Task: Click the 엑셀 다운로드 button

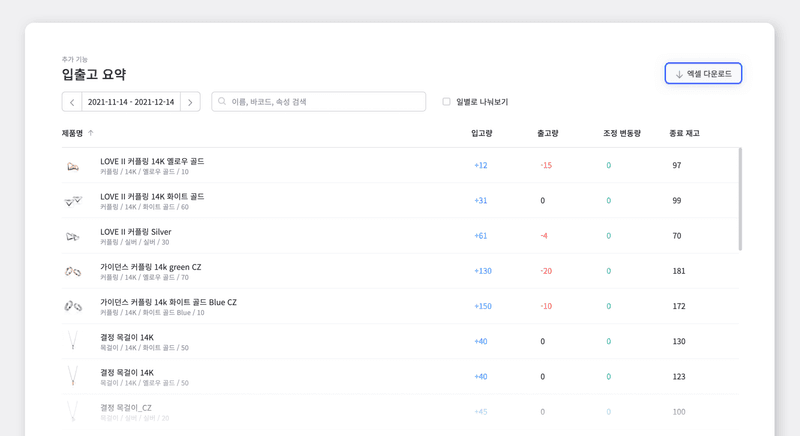Action: coord(703,74)
